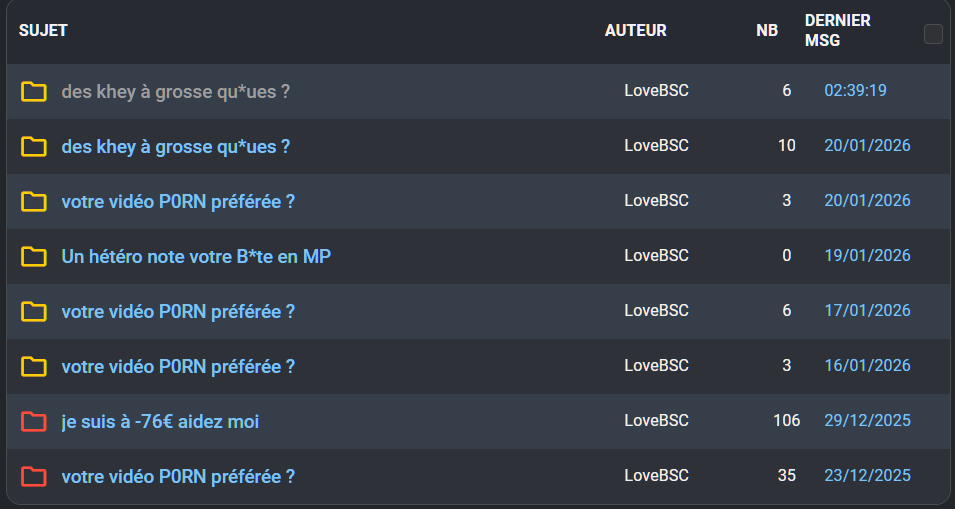Open "Un hétéro note votre B*te en MP"
Image resolution: width=955 pixels, height=509 pixels.
point(196,257)
